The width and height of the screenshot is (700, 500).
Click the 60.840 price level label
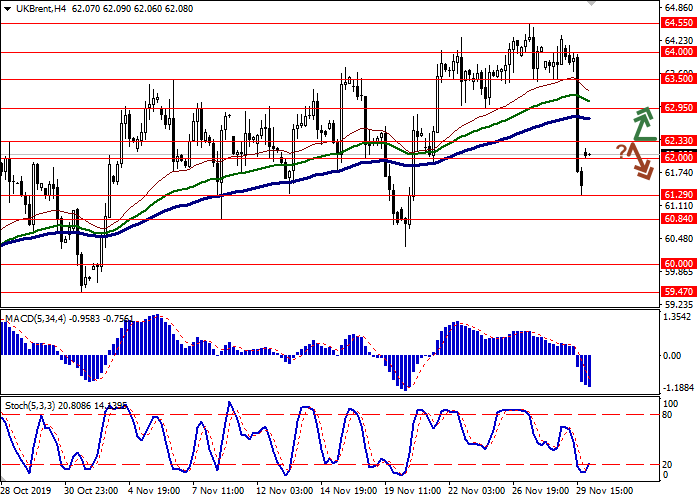(678, 218)
